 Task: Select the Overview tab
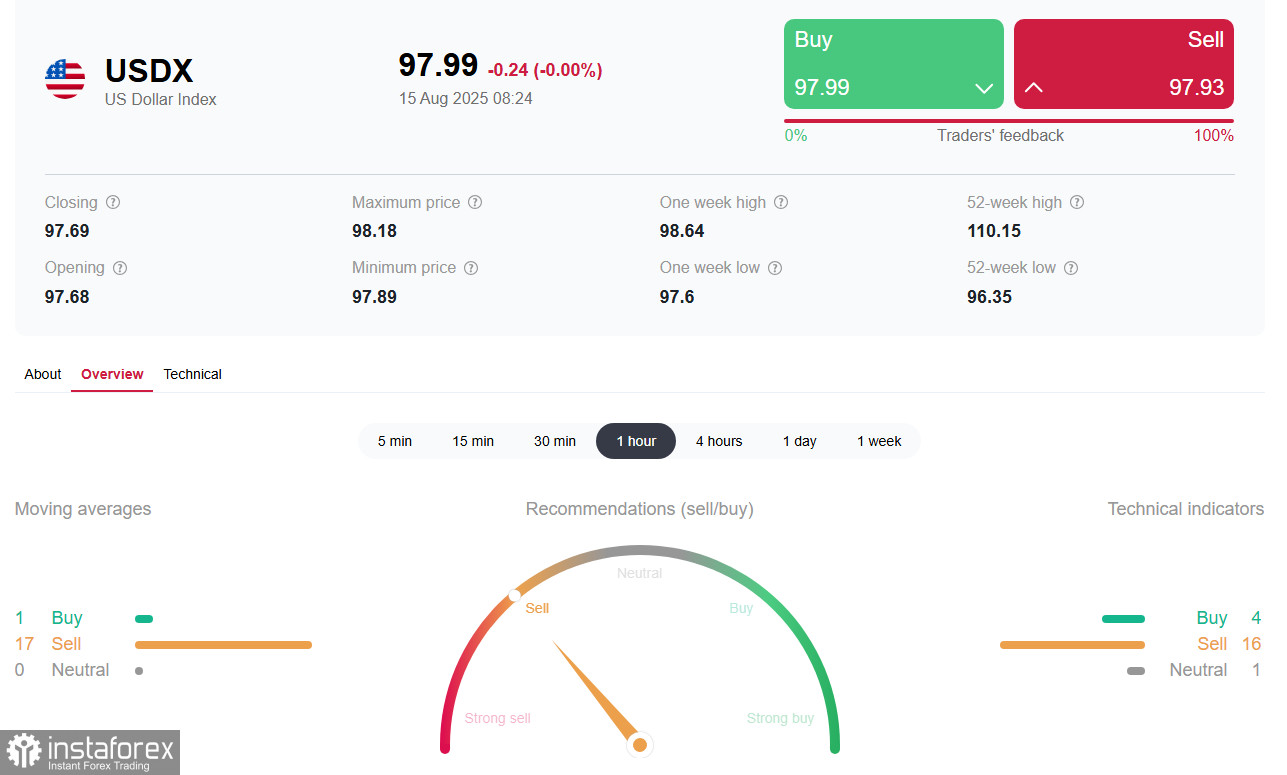click(112, 374)
